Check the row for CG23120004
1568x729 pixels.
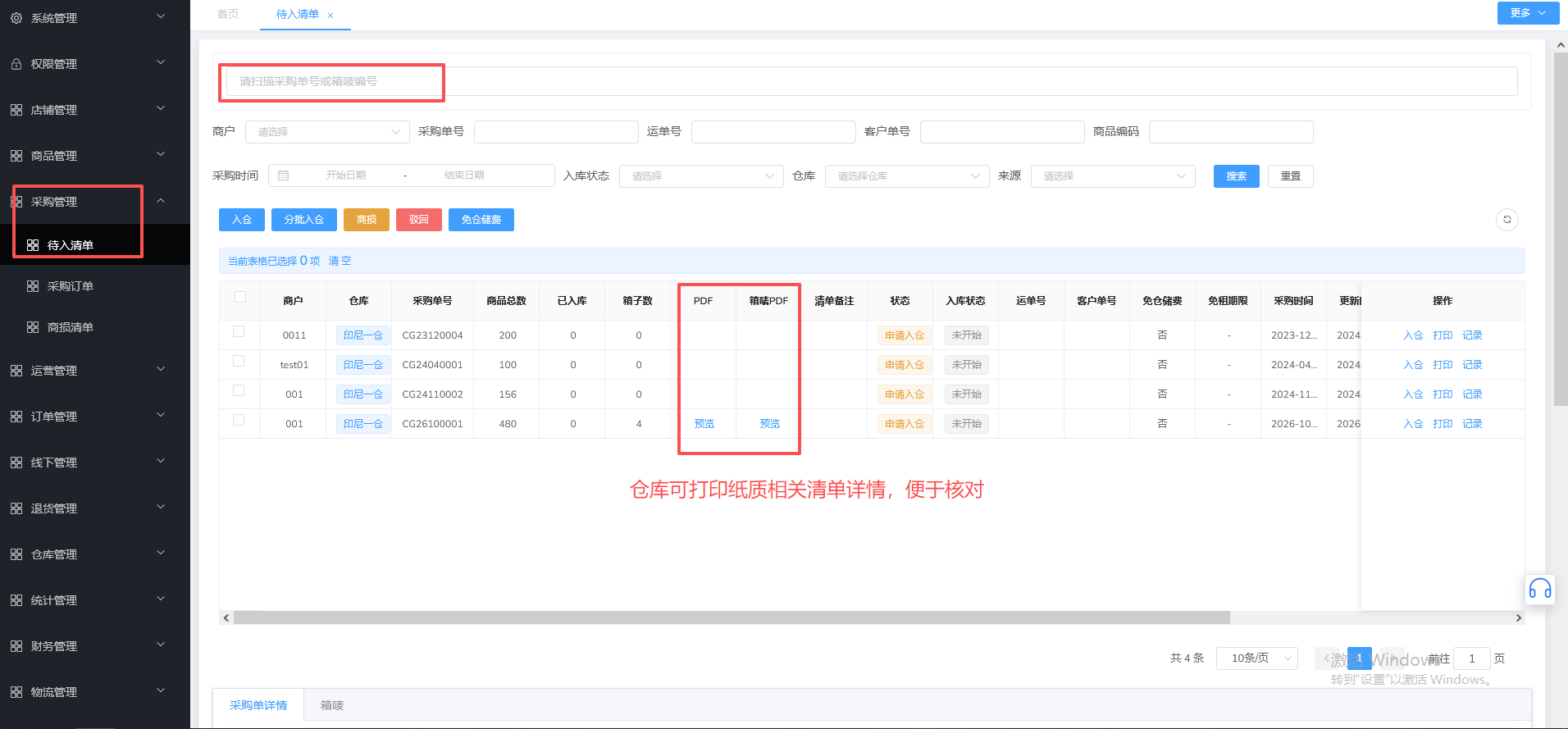pos(239,331)
